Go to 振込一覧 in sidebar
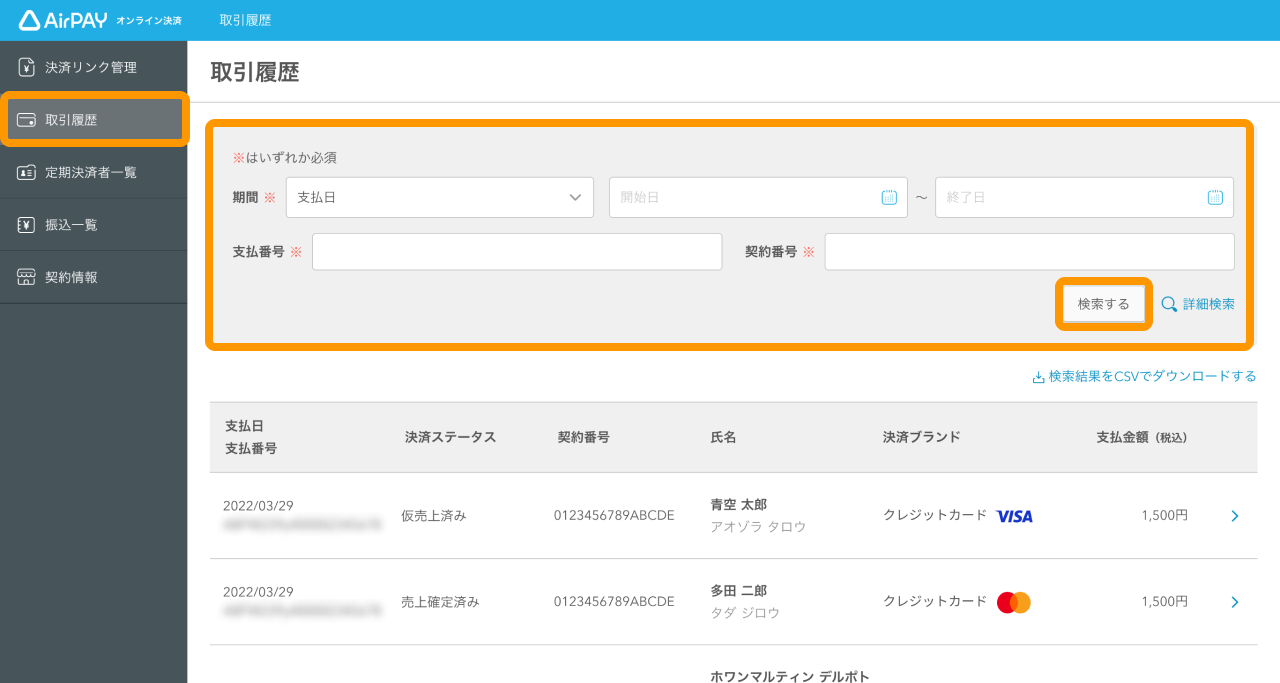The height and width of the screenshot is (683, 1280). [93, 225]
